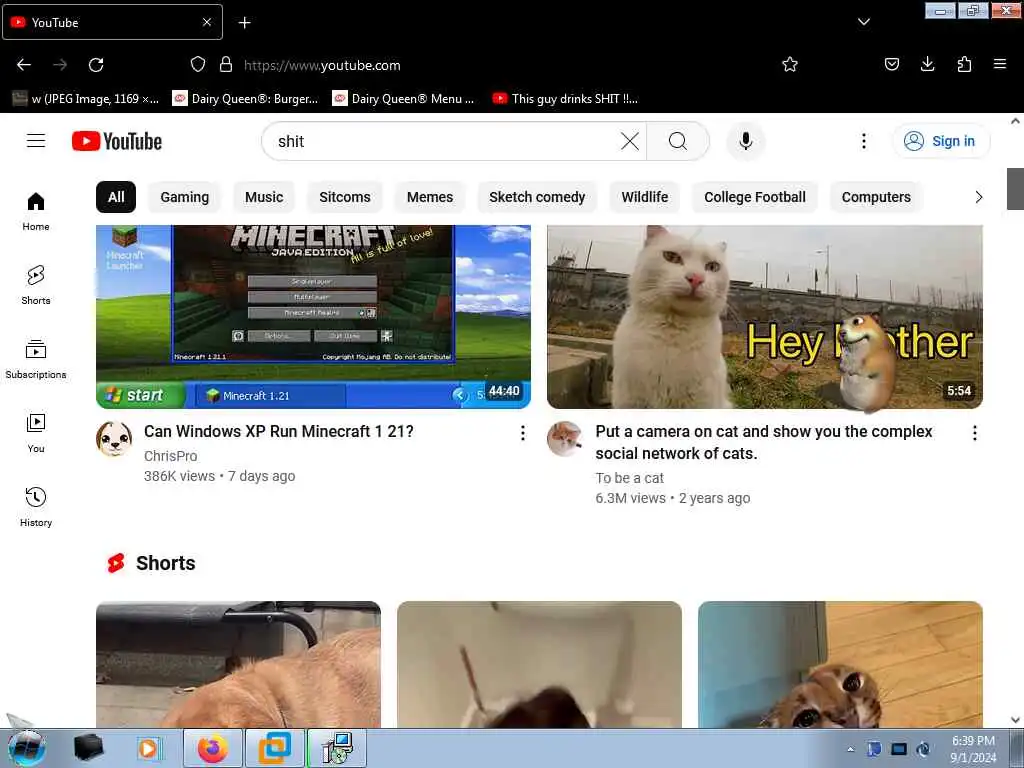Open a new browser tab
1024x768 pixels.
[x=244, y=23]
